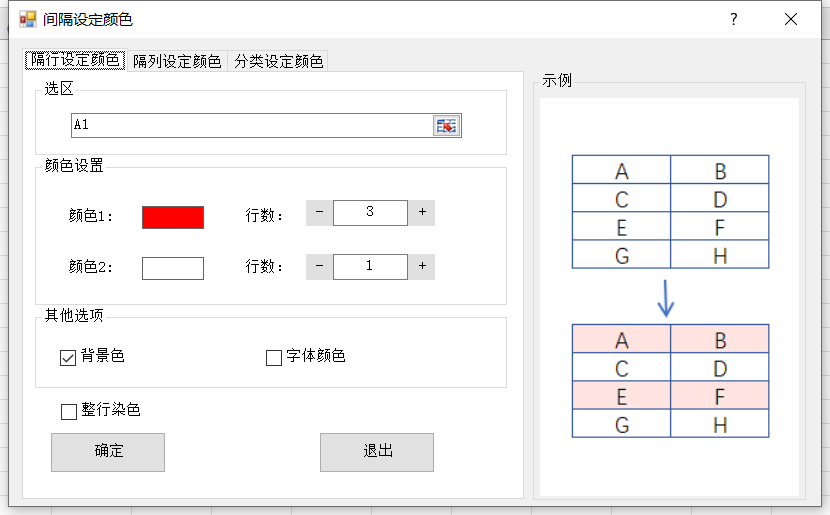Decrease 颜色2 row count with minus
This screenshot has height=515, width=830.
(319, 266)
